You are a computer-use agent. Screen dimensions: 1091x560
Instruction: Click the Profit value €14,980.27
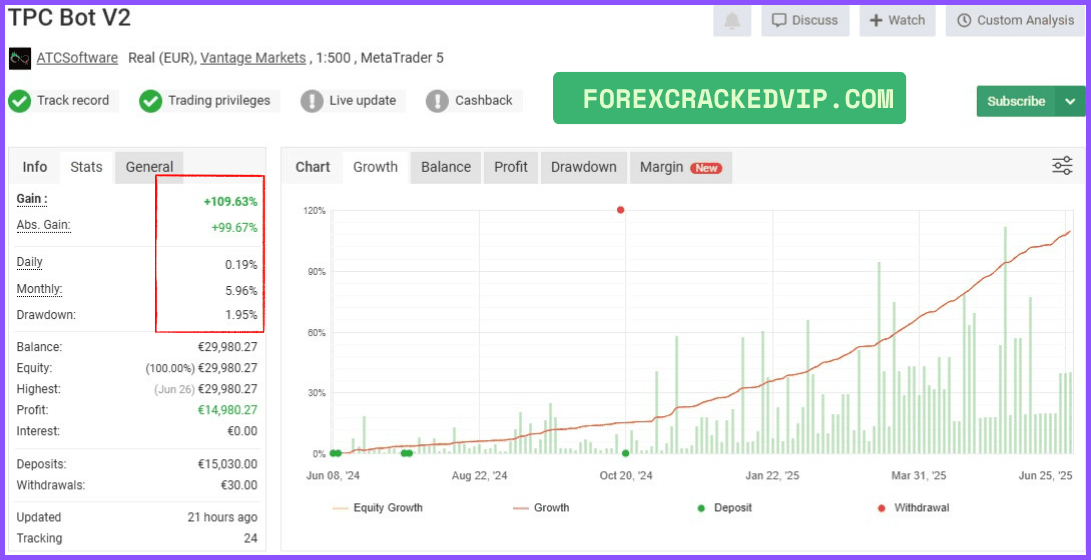(228, 410)
